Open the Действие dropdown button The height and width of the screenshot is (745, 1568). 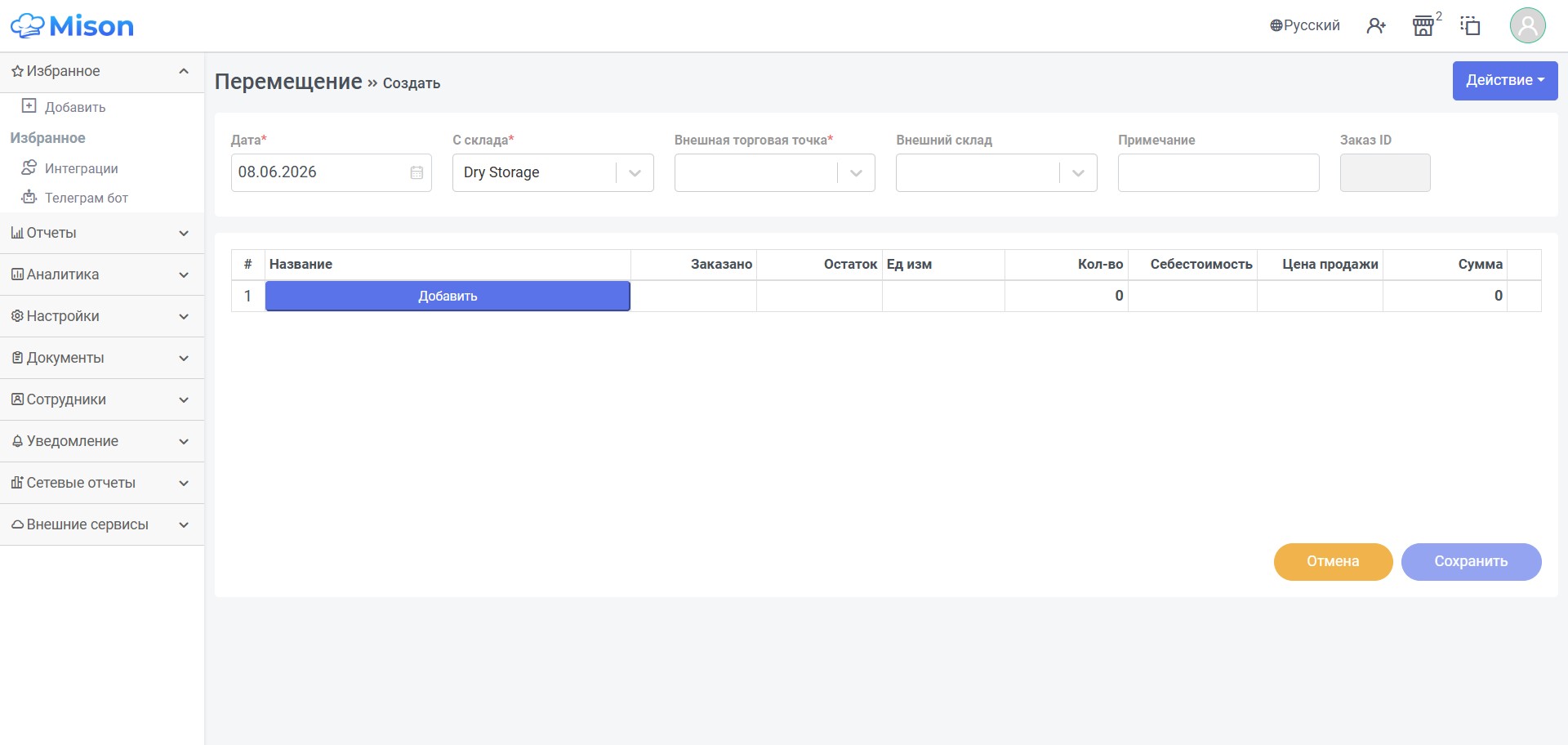[1504, 81]
